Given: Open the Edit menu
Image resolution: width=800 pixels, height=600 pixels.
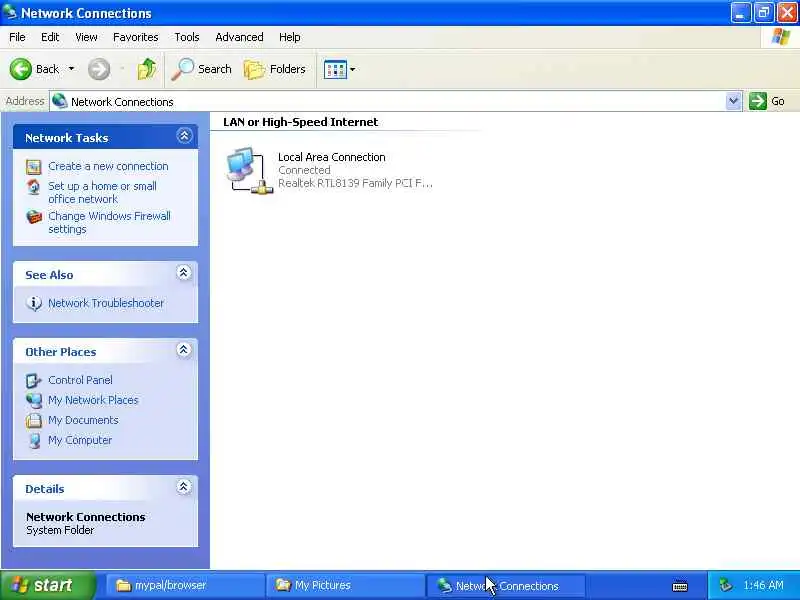Looking at the screenshot, I should coord(50,37).
